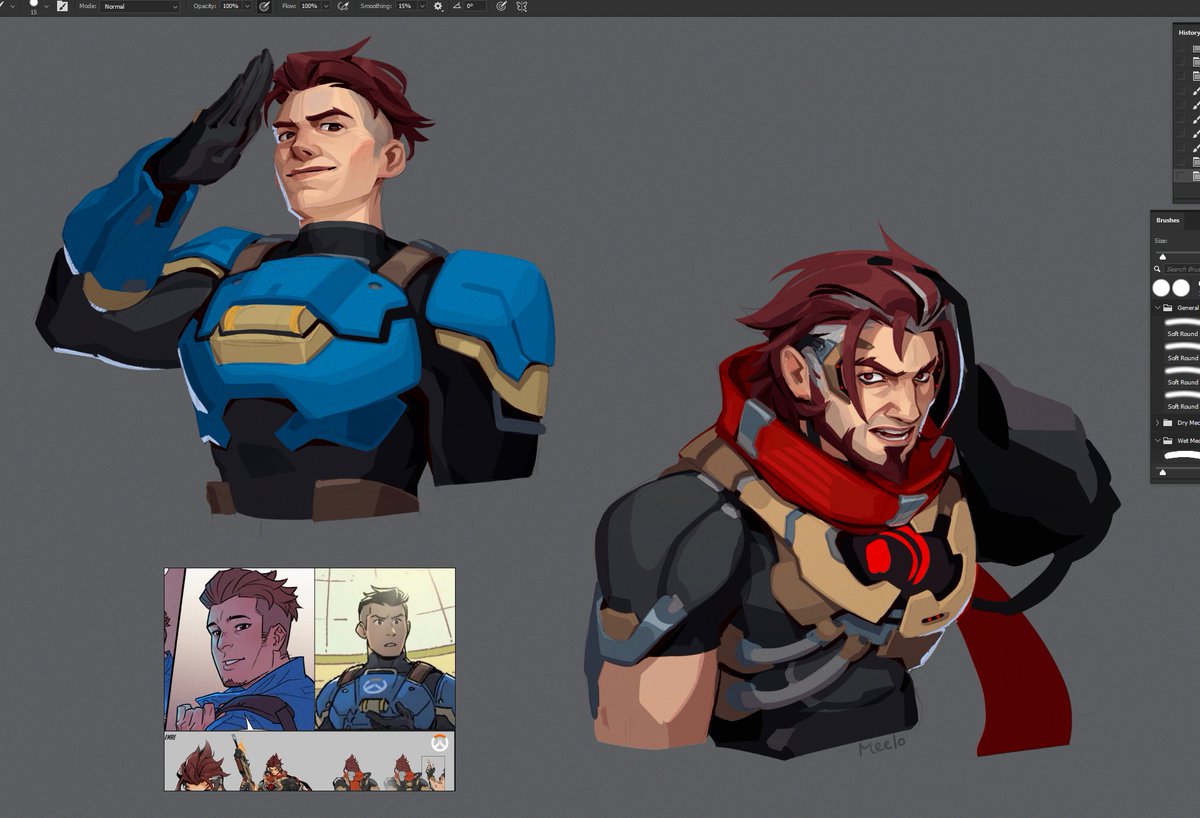Screen dimensions: 1200x818
Task: Open the Smoothing slider dropdown arrow
Action: coord(421,6)
